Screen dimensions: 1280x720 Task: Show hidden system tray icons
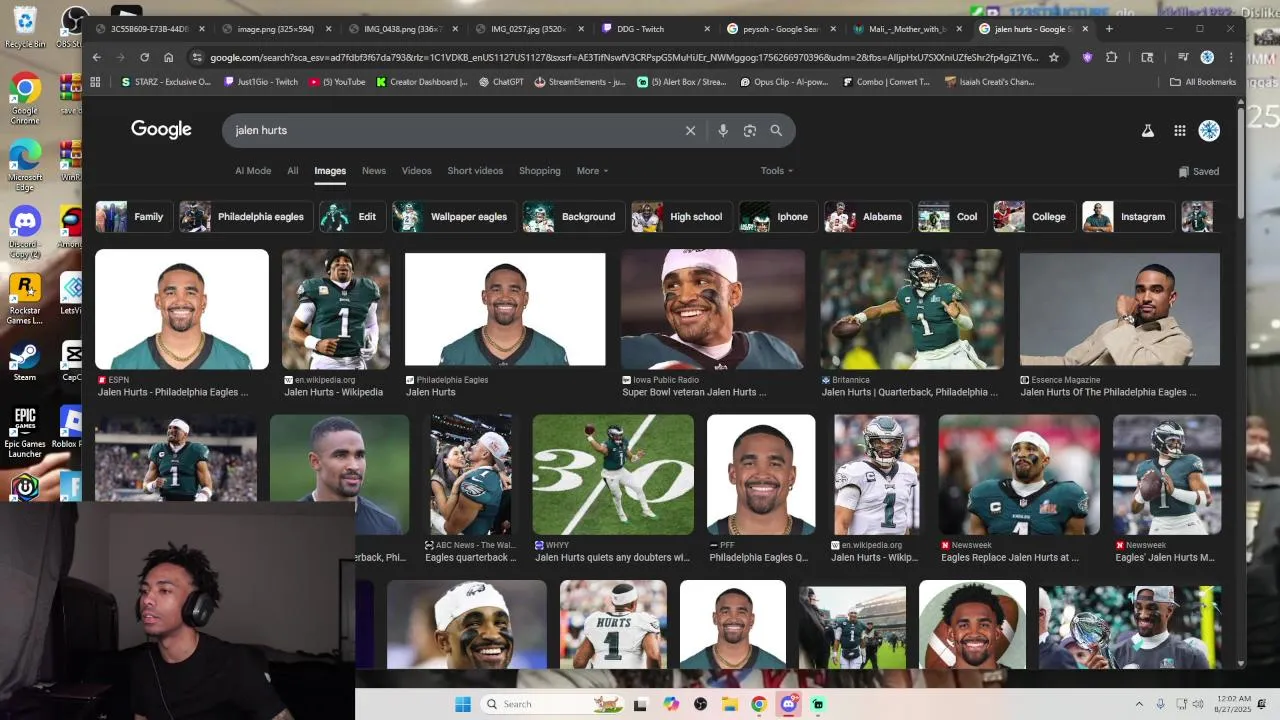pos(1139,704)
